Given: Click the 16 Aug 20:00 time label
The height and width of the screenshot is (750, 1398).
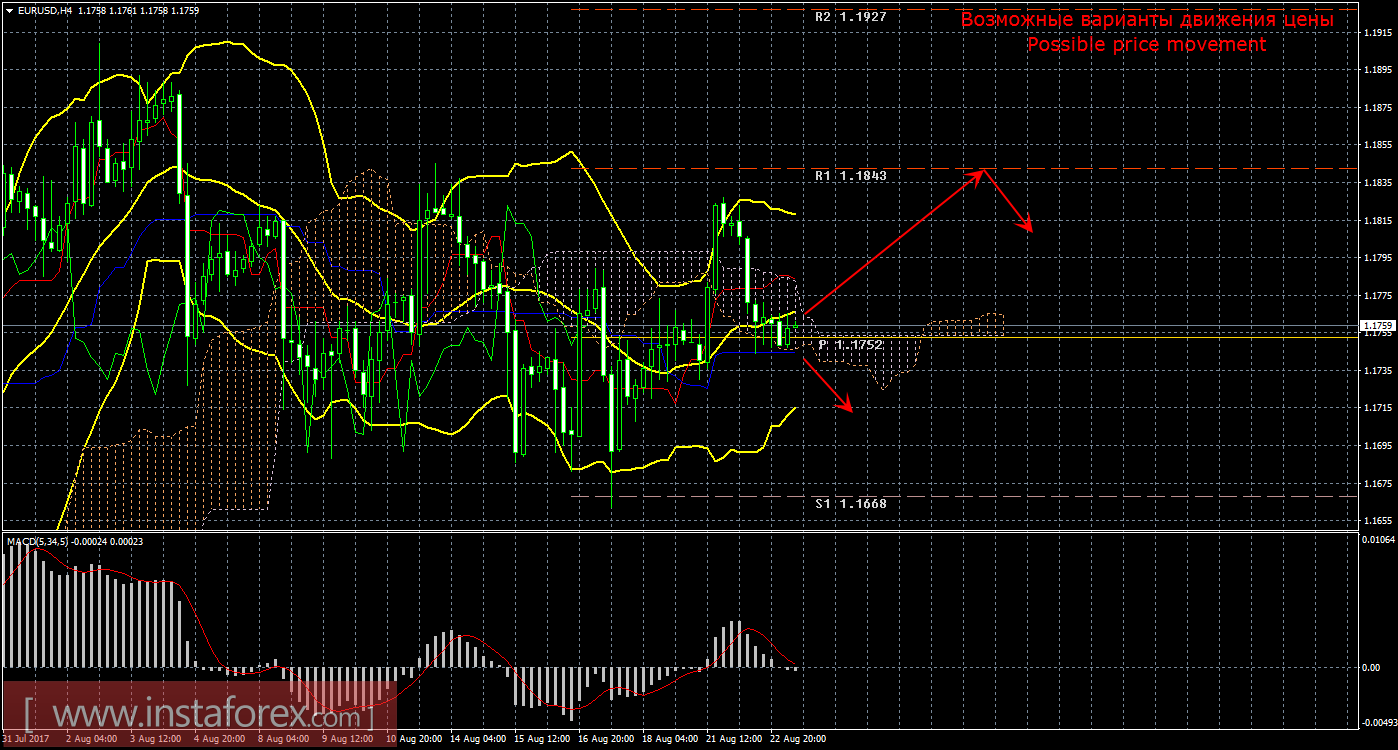Looking at the screenshot, I should [x=606, y=739].
